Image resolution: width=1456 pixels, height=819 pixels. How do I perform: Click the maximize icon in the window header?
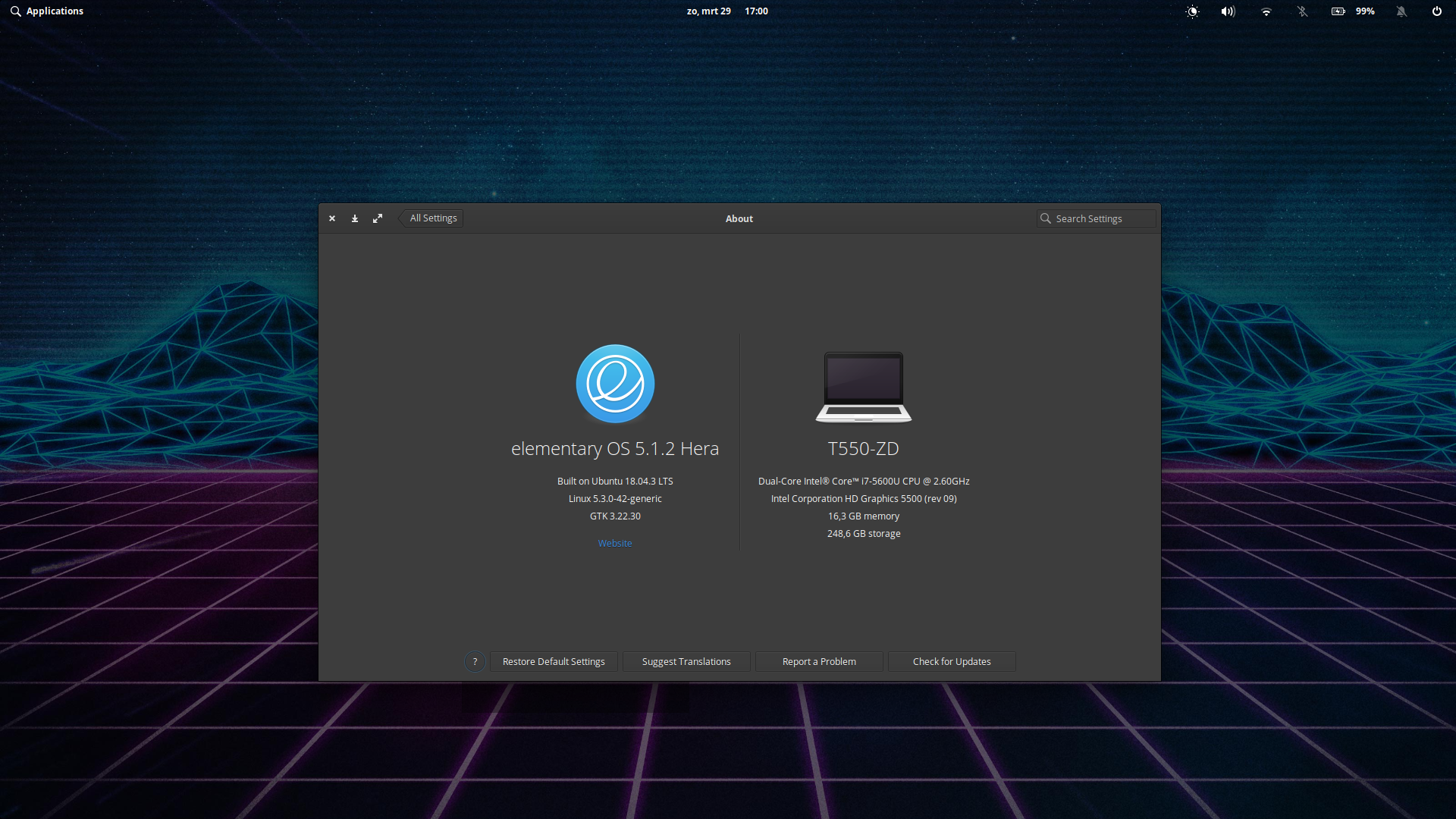(x=377, y=218)
